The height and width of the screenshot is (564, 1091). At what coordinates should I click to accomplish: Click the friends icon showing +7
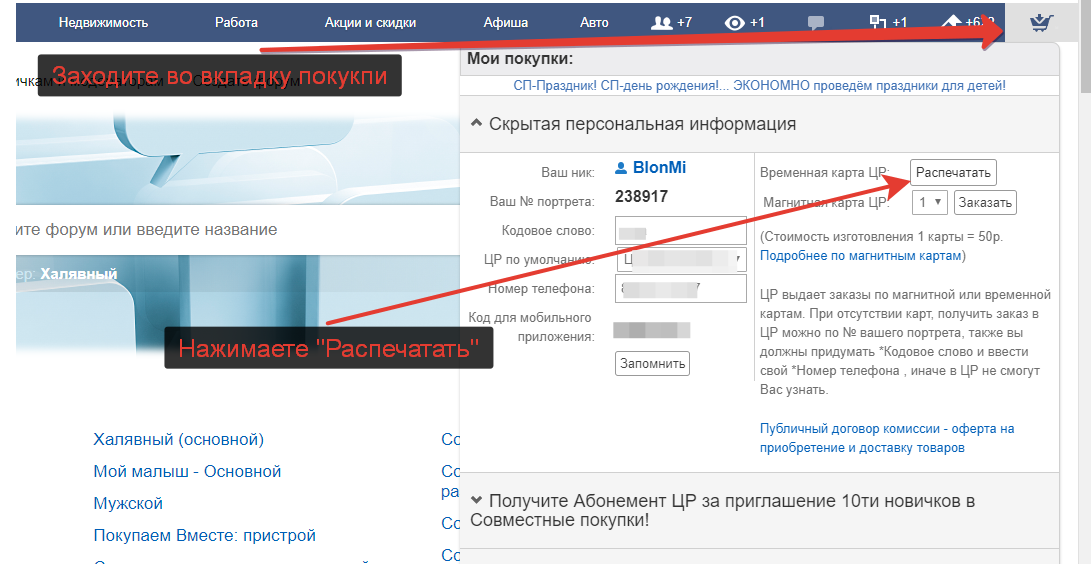point(661,23)
